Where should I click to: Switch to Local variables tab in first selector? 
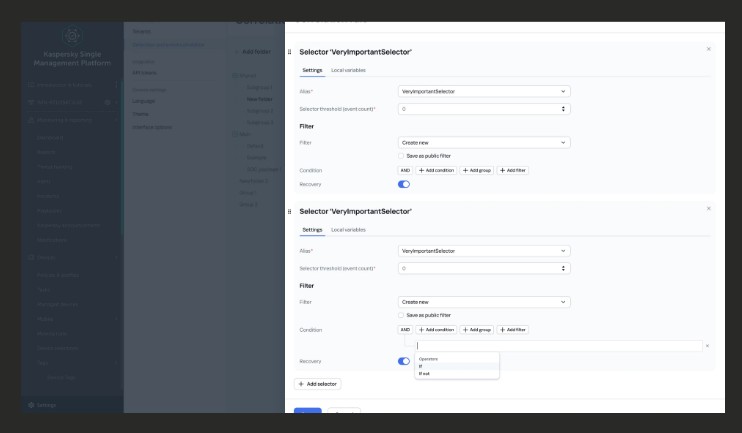click(348, 70)
